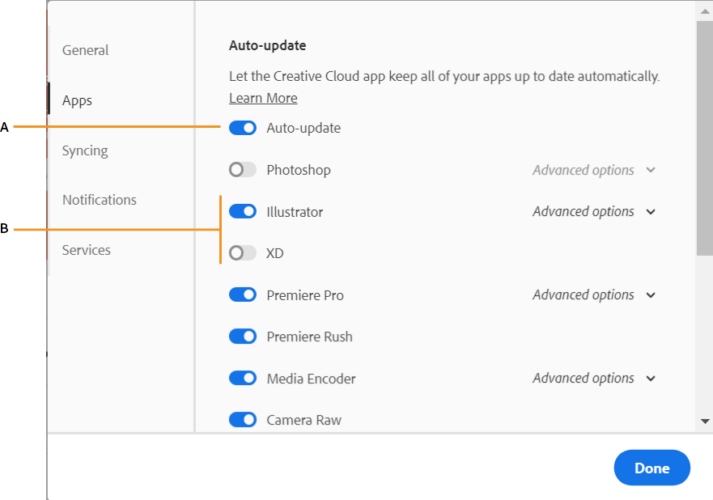Disable Media Encoder auto-update toggle
713x500 pixels.
click(x=243, y=378)
